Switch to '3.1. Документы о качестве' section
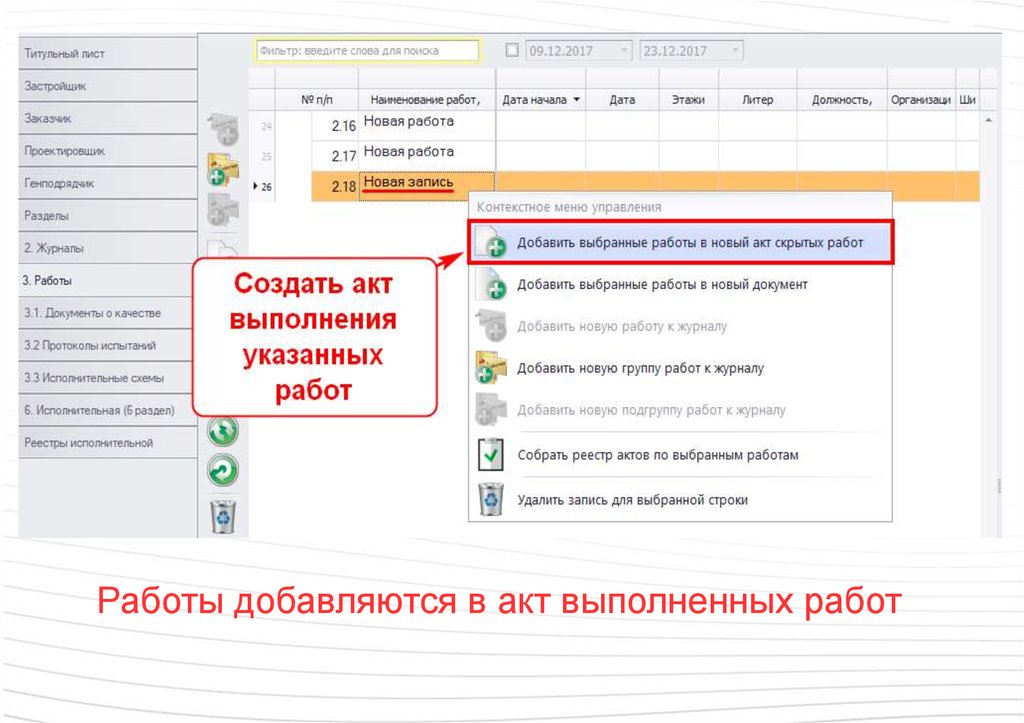This screenshot has width=1024, height=723. pyautogui.click(x=98, y=313)
